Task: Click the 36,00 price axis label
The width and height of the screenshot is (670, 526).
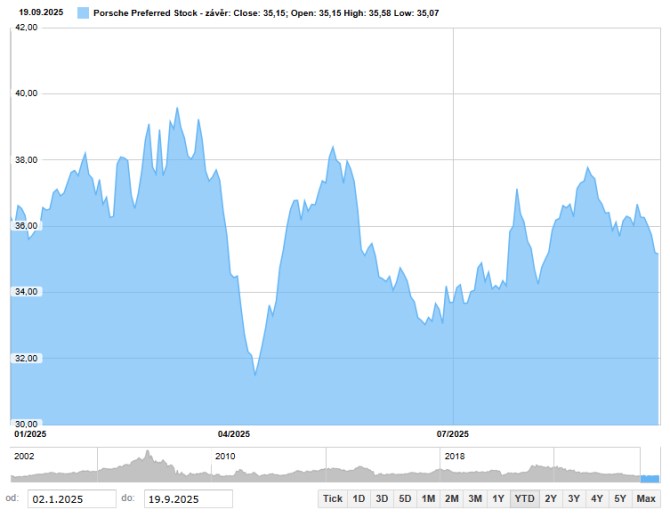Action: coord(26,226)
